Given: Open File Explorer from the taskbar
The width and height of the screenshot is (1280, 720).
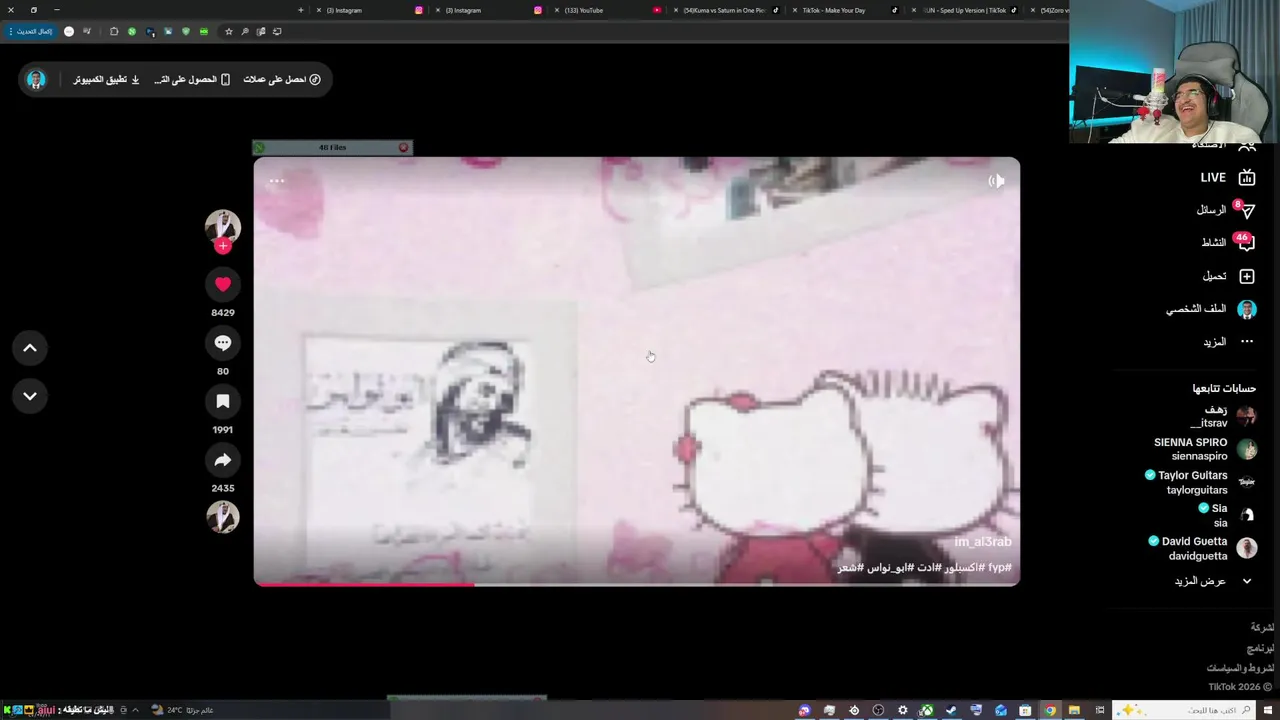Looking at the screenshot, I should pyautogui.click(x=1074, y=710).
